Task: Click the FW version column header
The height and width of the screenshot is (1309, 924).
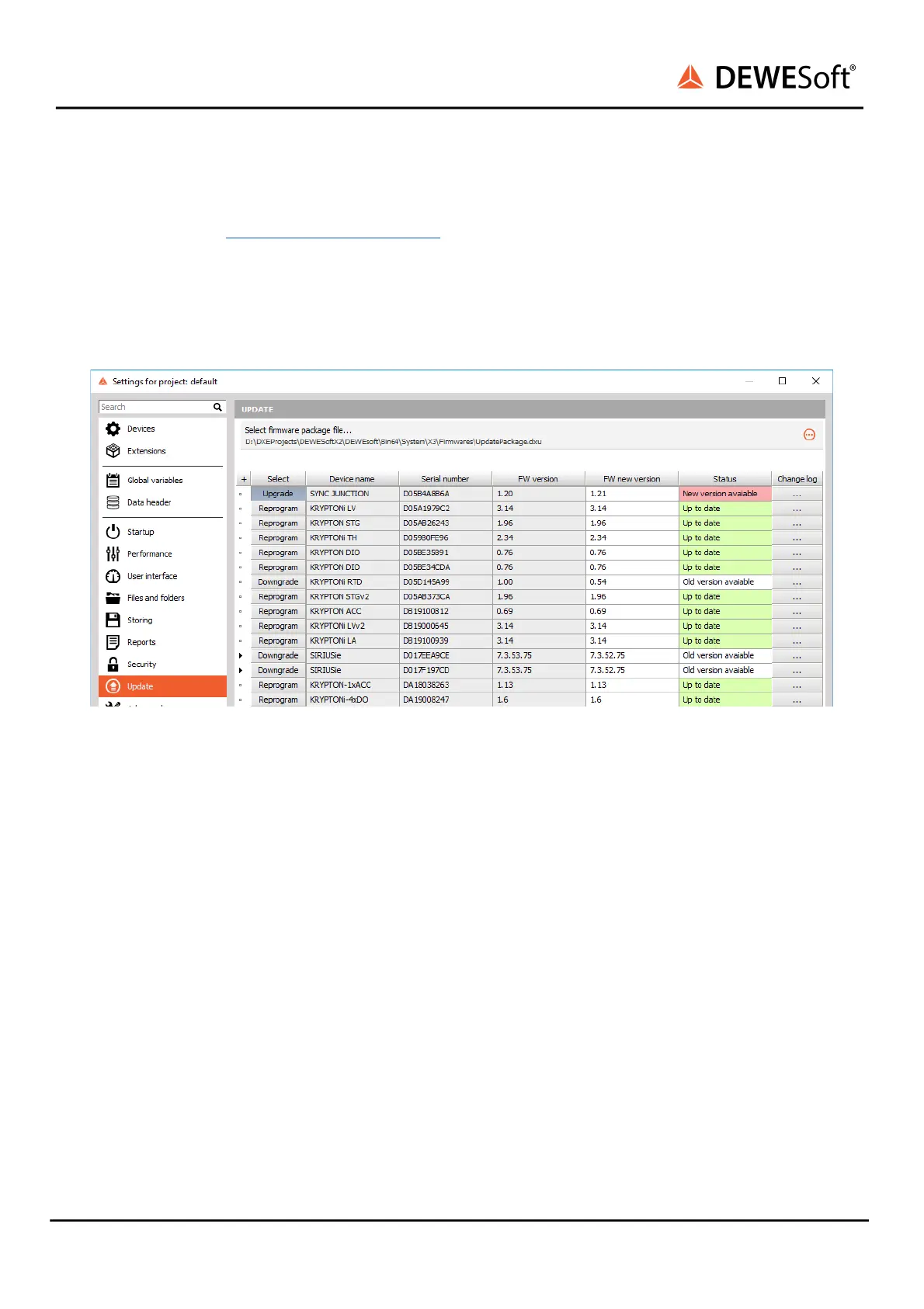Action: [x=538, y=479]
